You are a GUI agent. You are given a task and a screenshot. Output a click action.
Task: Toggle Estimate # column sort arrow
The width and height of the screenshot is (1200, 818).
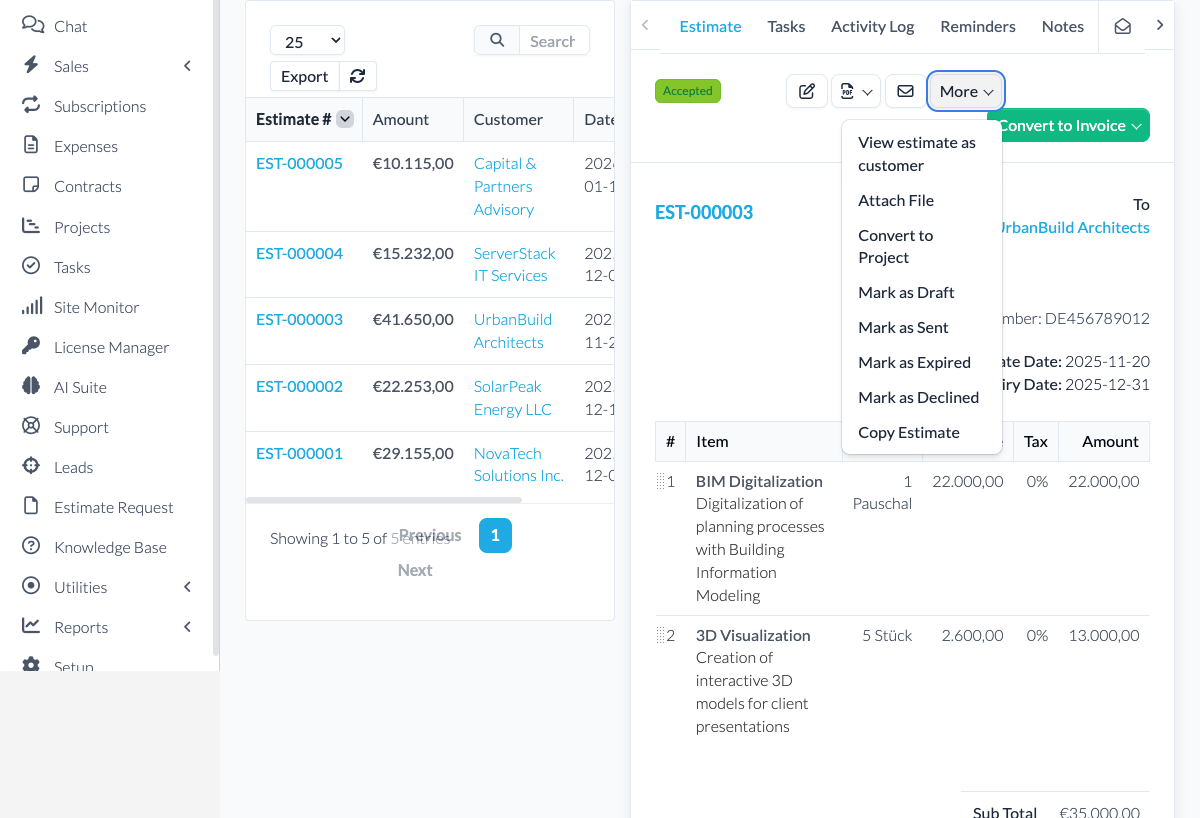pyautogui.click(x=345, y=120)
